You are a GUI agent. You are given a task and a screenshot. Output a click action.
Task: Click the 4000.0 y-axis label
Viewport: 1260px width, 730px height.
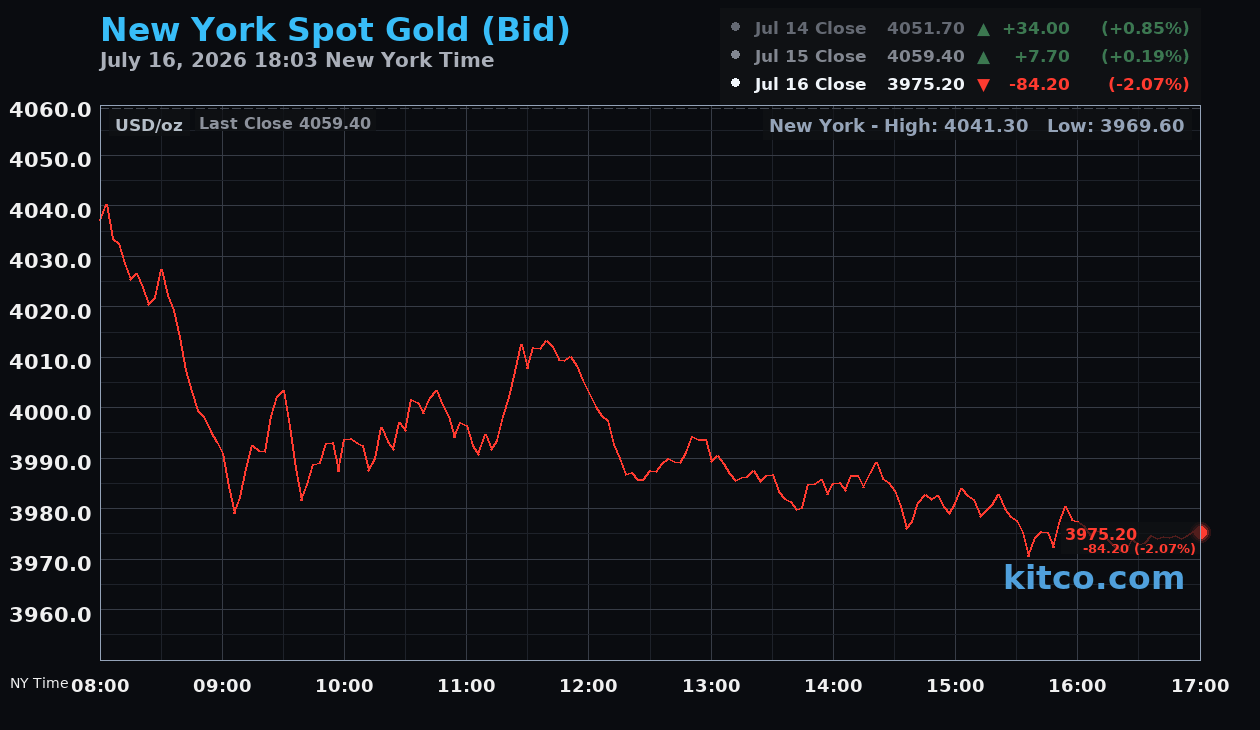tap(50, 411)
